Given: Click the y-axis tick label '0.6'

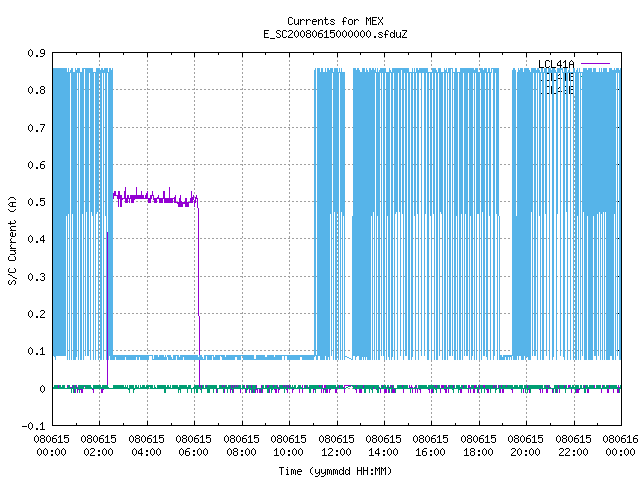Looking at the screenshot, I should [x=36, y=165].
